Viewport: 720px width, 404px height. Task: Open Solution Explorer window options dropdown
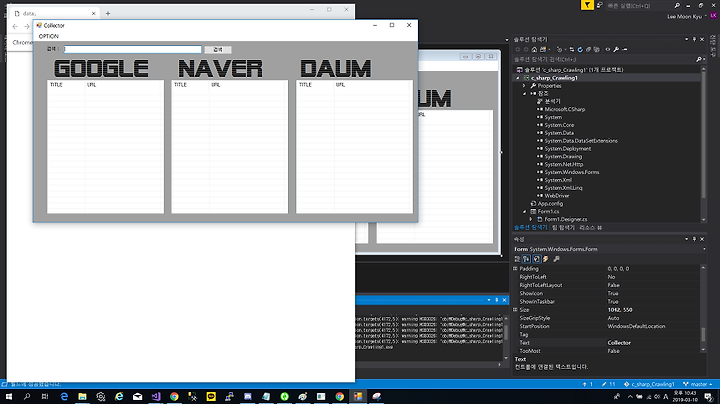coord(686,39)
